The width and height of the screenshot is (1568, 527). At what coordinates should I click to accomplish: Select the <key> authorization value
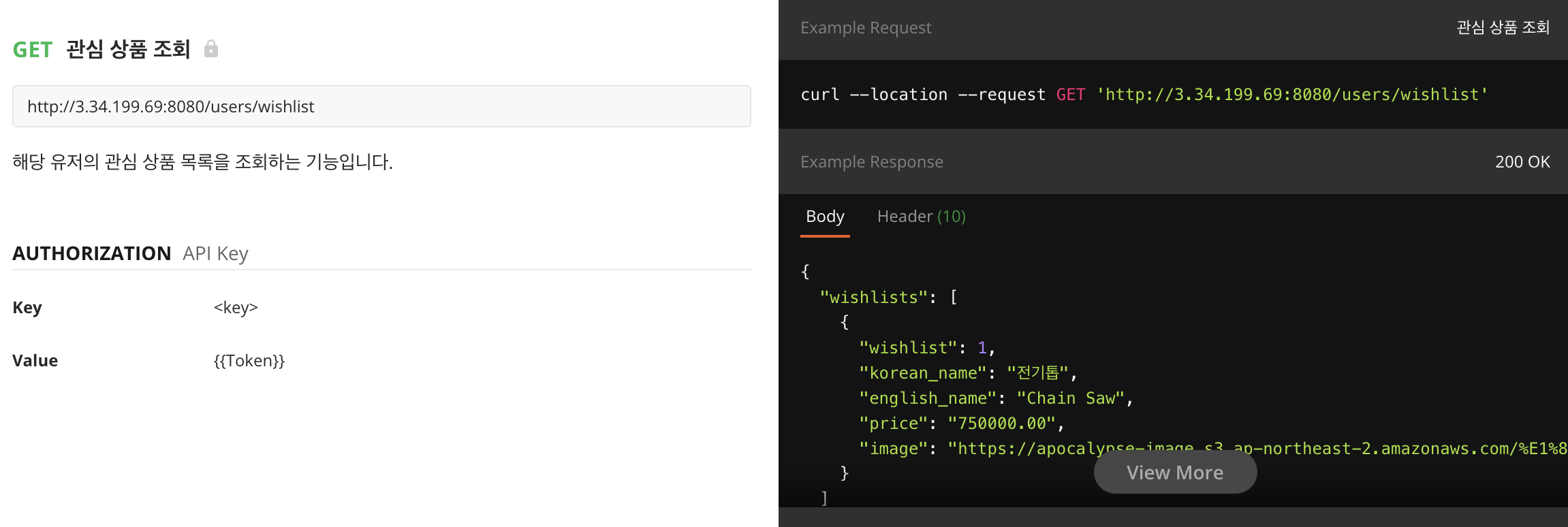pos(236,307)
